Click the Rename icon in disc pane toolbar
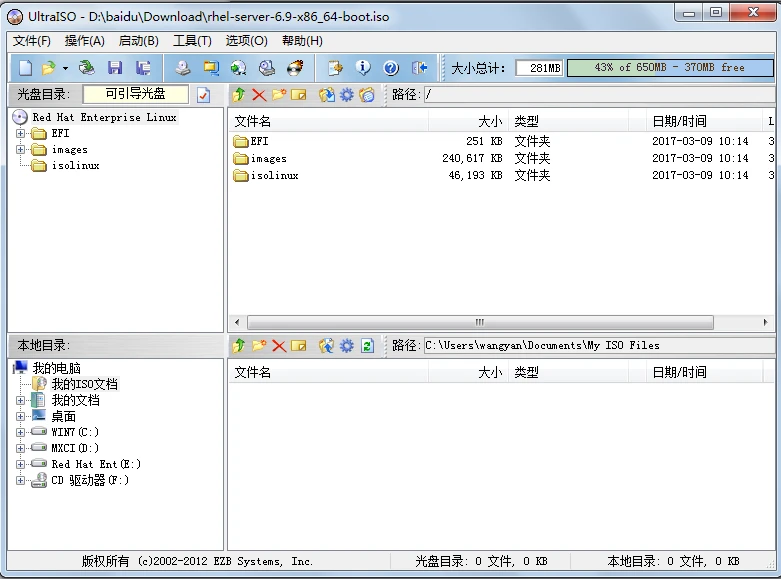The image size is (781, 579). point(298,95)
